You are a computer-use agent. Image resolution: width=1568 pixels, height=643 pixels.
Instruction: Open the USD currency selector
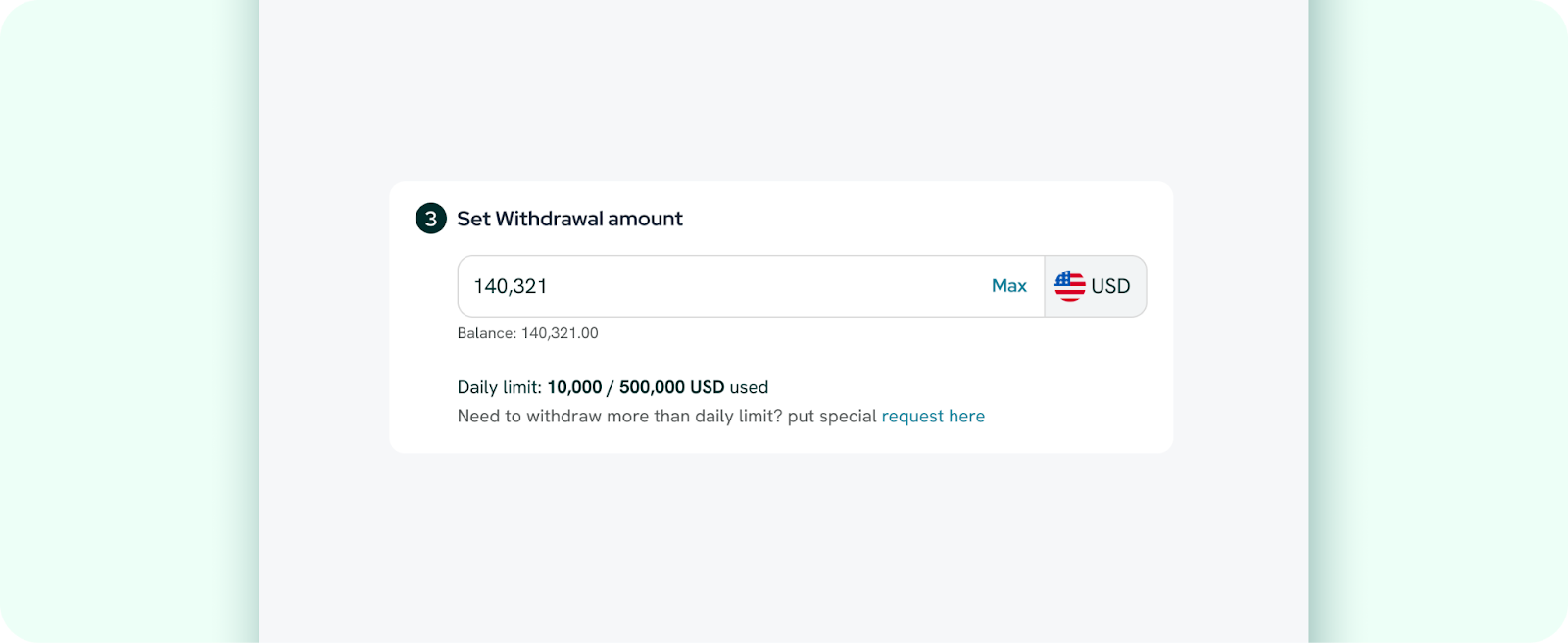click(1096, 286)
